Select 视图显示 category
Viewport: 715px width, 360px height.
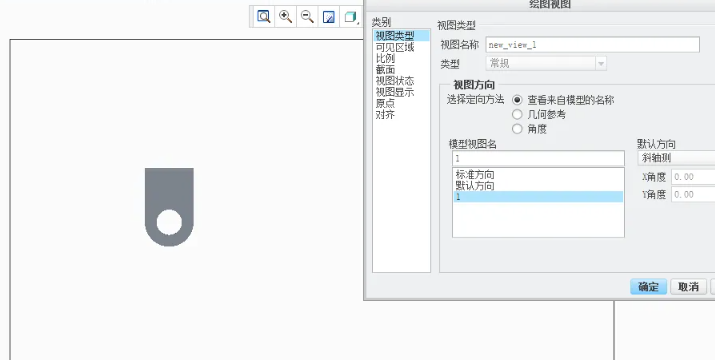pyautogui.click(x=395, y=92)
